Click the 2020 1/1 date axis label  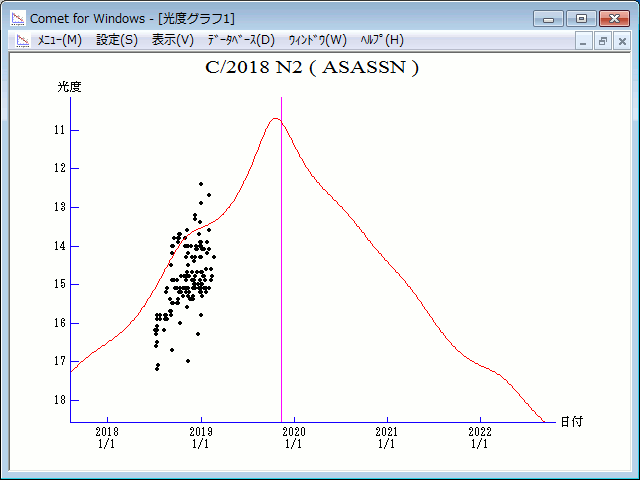pyautogui.click(x=293, y=437)
